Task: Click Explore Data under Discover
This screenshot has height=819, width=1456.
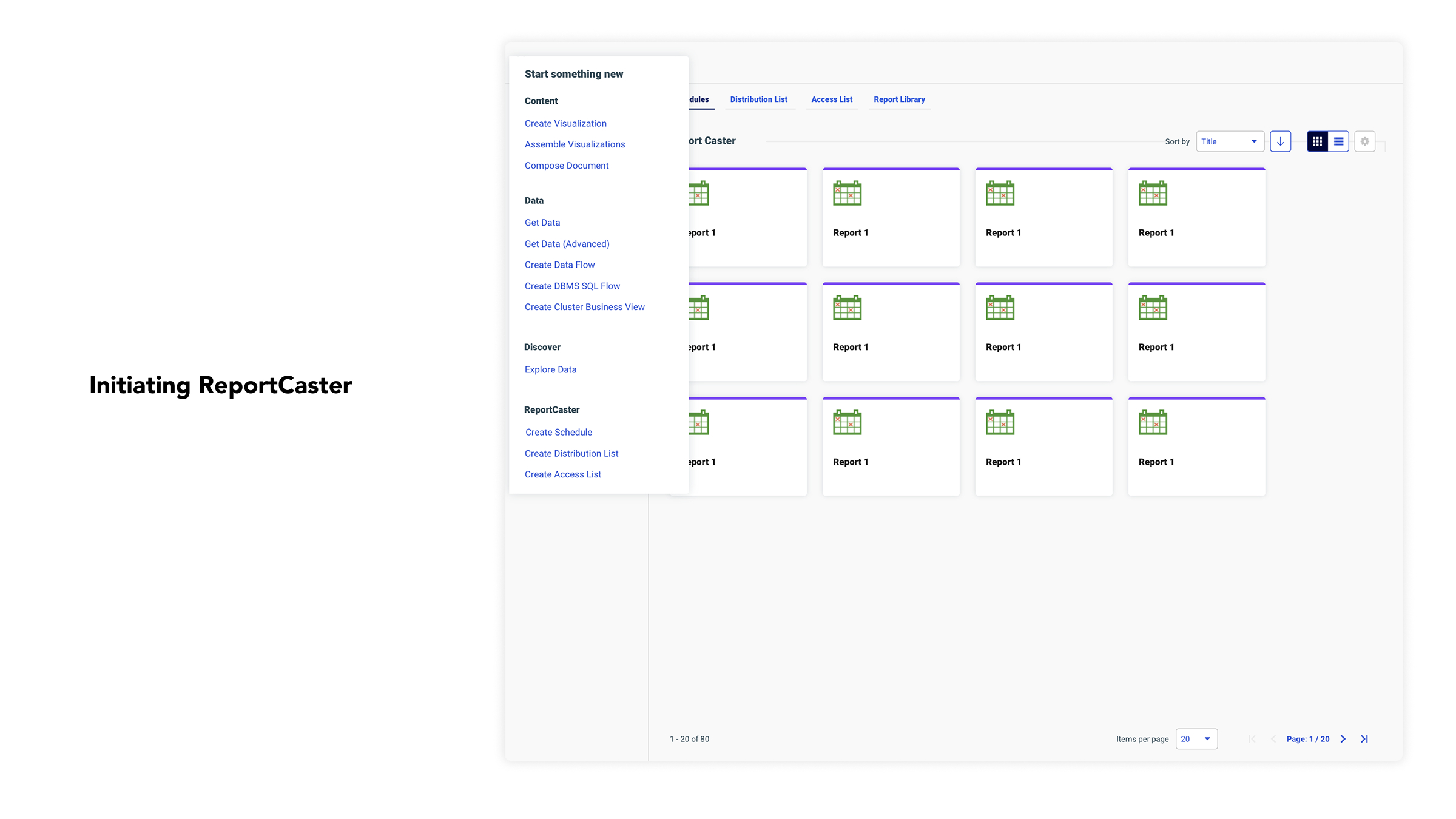Action: (550, 369)
